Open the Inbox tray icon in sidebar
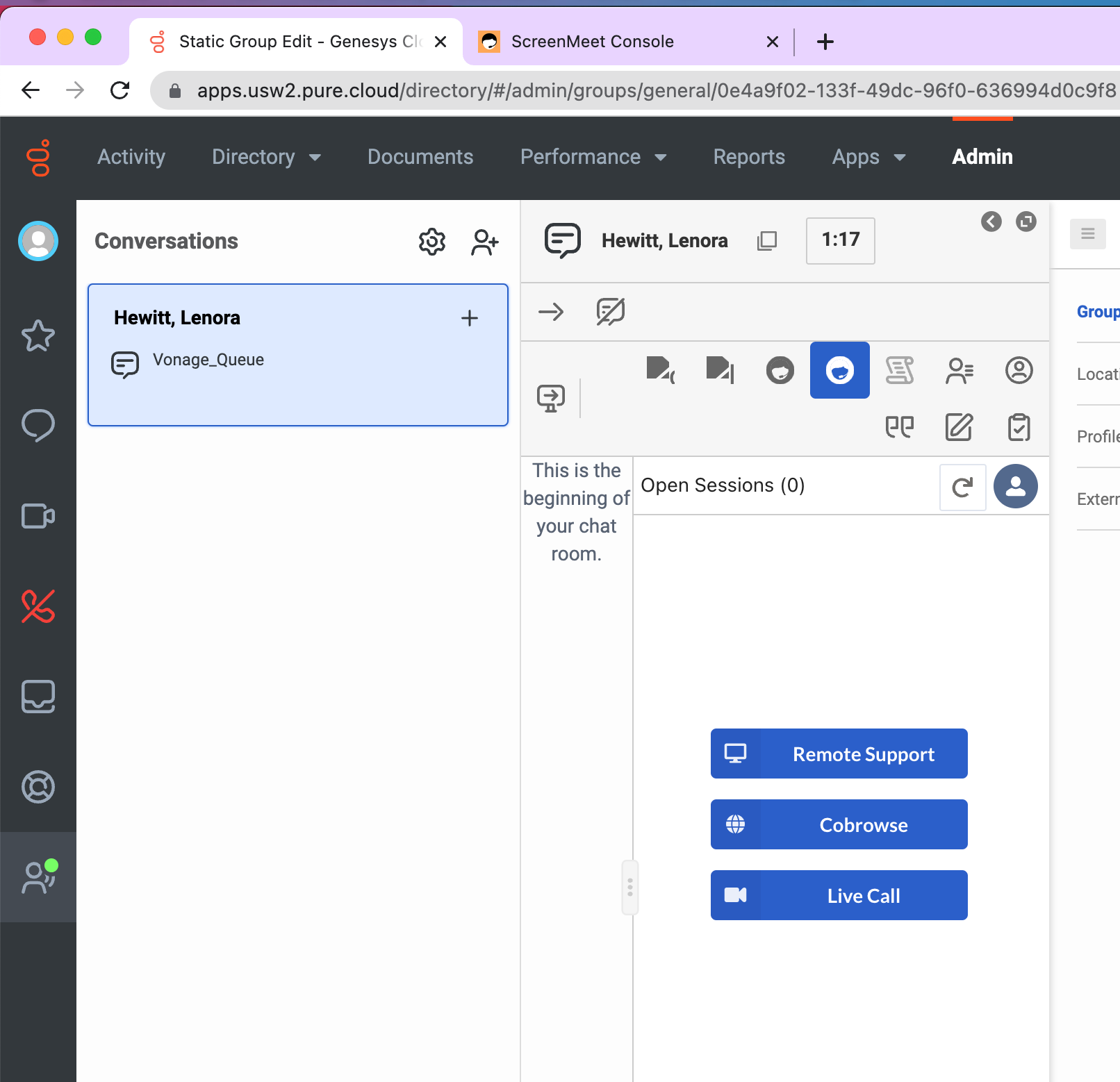The image size is (1120, 1082). tap(38, 697)
